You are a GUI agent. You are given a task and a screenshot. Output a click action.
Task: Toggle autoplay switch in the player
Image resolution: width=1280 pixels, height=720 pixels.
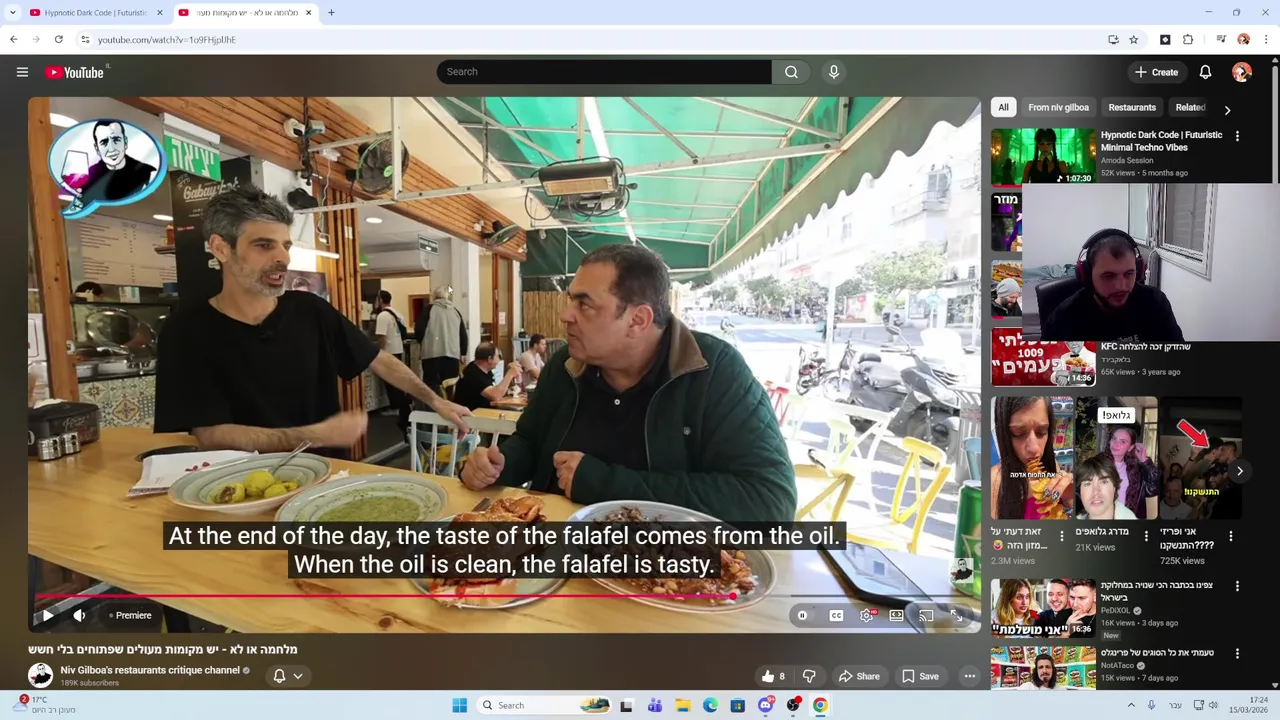point(802,615)
